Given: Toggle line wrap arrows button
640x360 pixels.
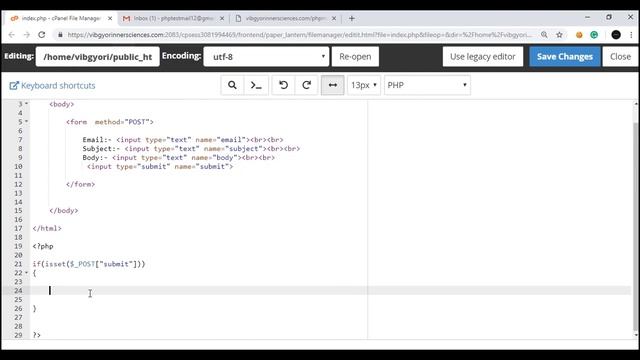Looking at the screenshot, I should [333, 85].
